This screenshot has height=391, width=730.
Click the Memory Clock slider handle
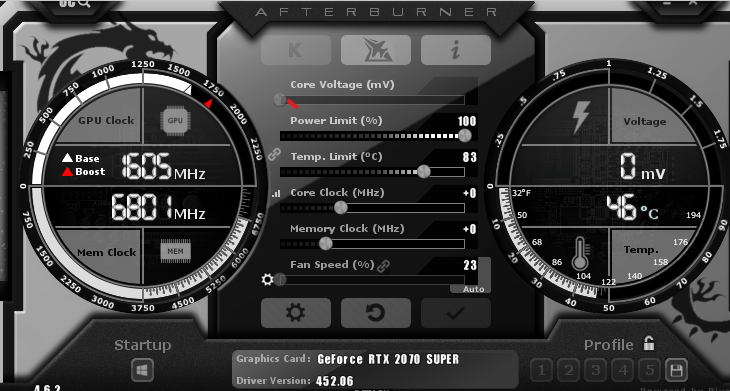click(325, 243)
